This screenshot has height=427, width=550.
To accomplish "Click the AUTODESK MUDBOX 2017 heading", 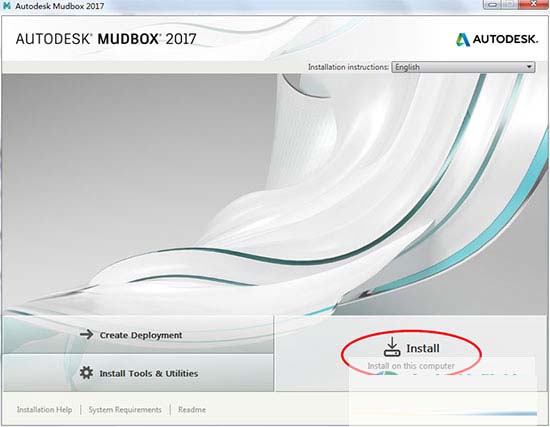I will 106,39.
